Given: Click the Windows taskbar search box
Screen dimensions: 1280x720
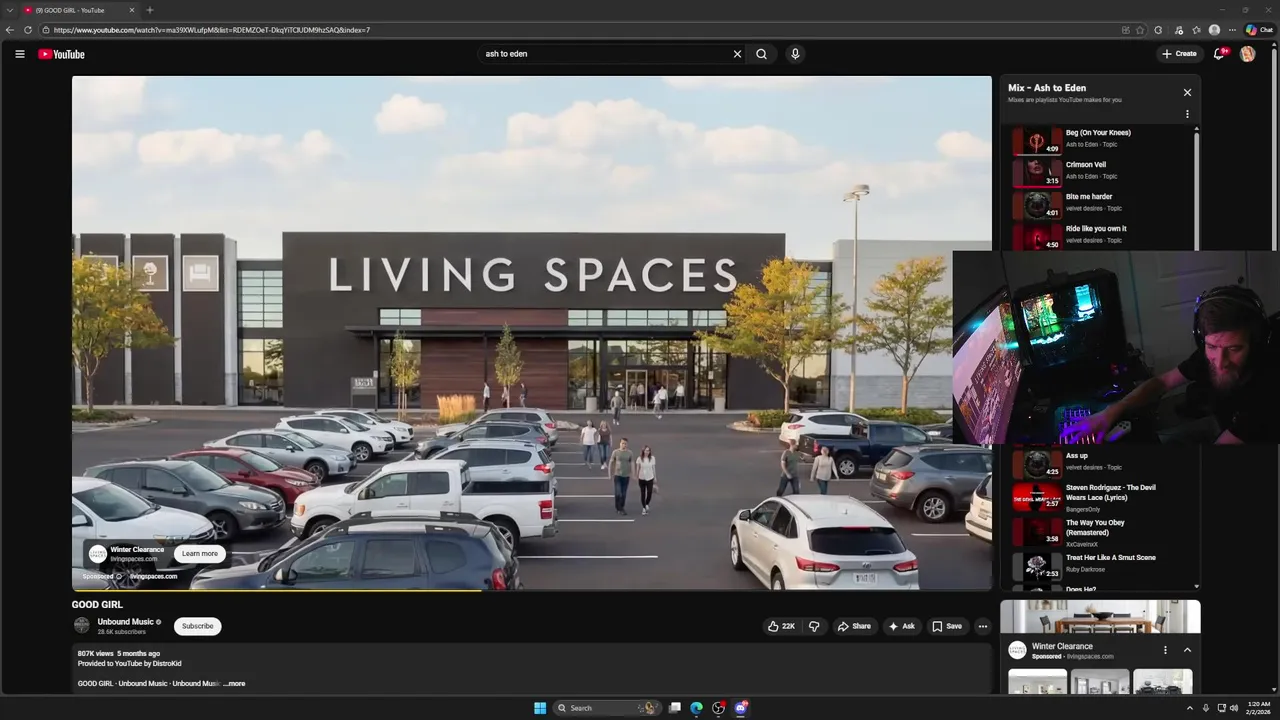Looking at the screenshot, I should point(606,708).
